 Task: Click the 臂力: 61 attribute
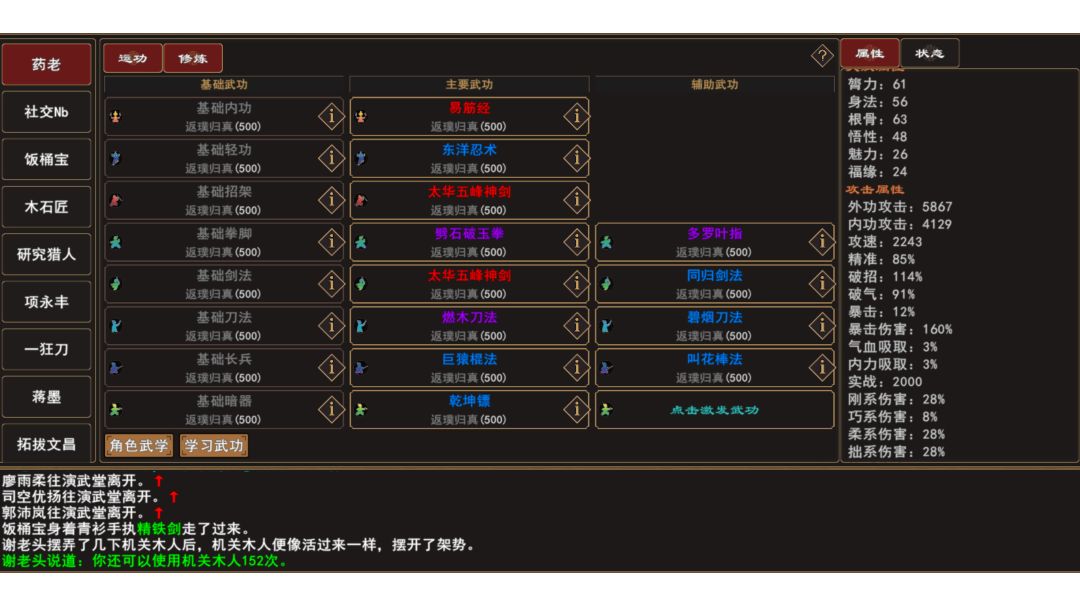877,84
